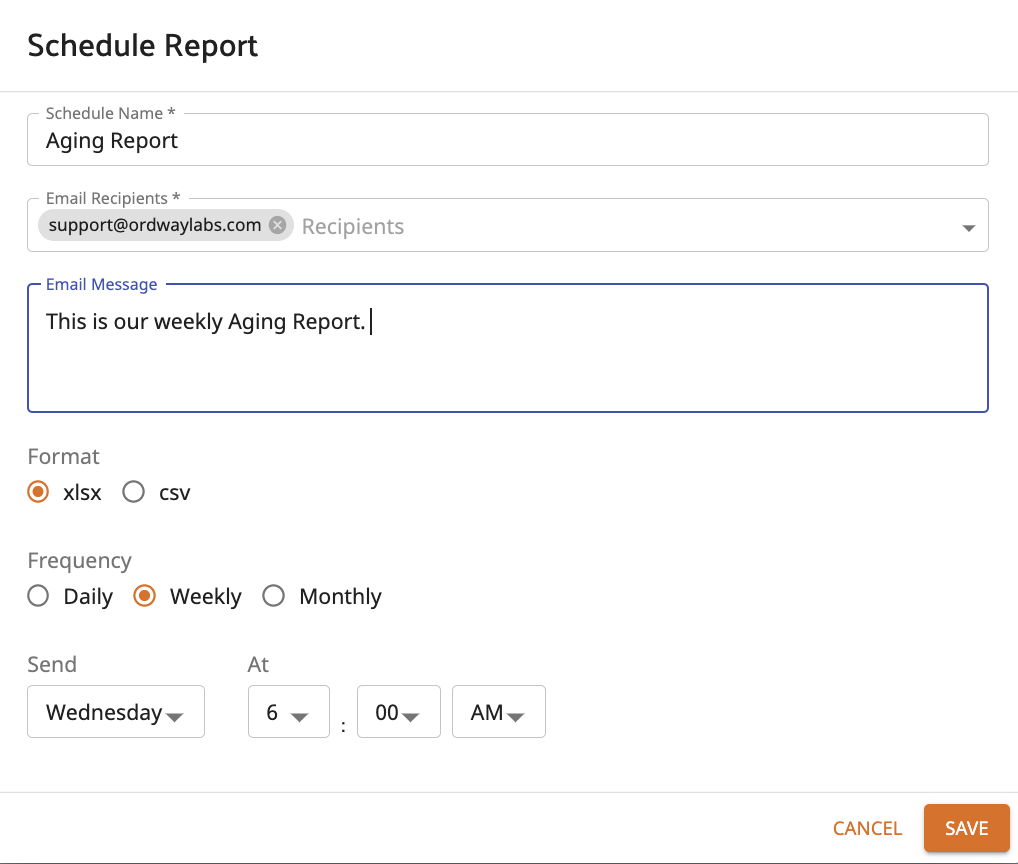Click the Schedule Report title text
Image resolution: width=1018 pixels, height=864 pixels.
(142, 46)
